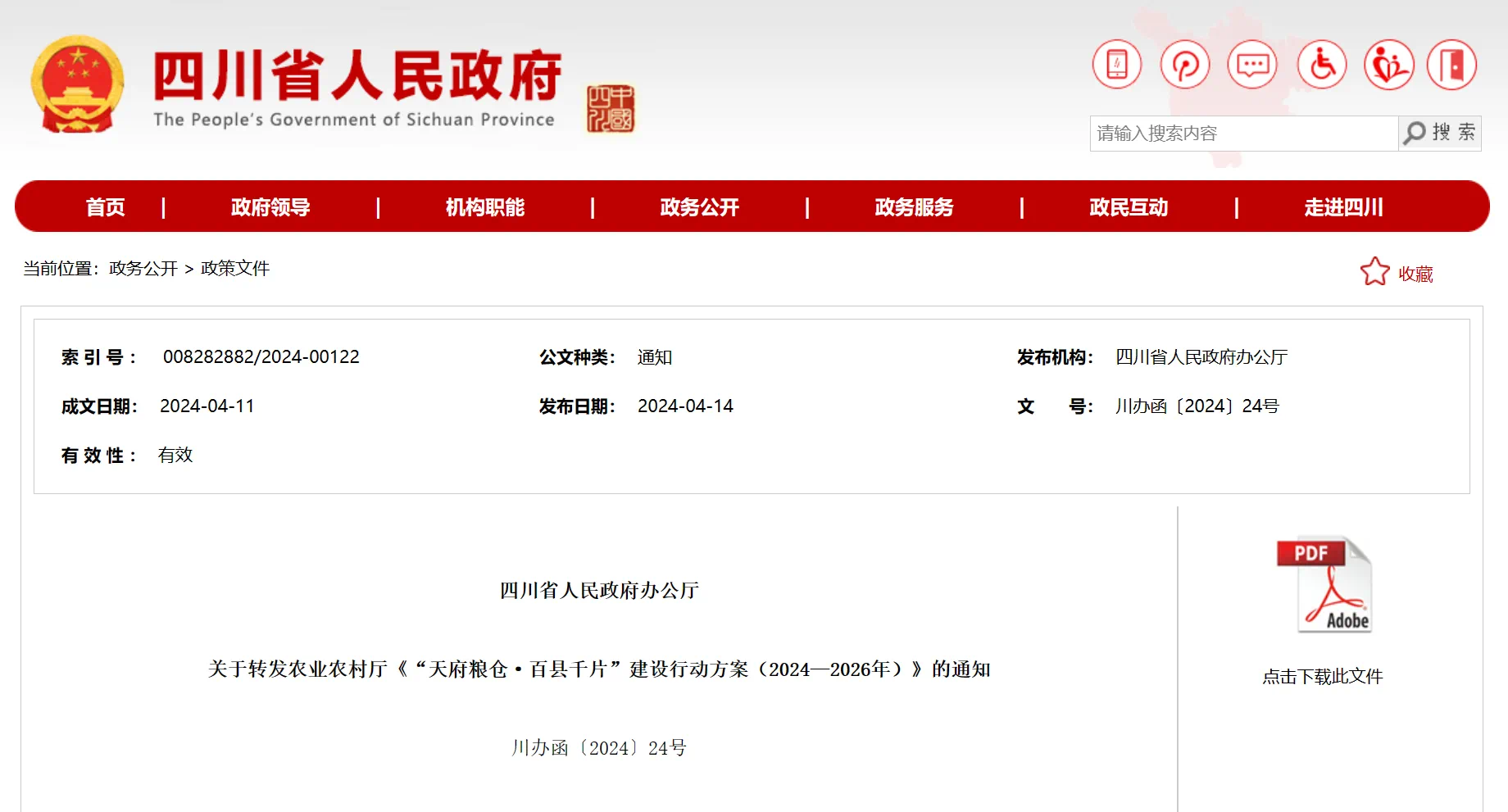
Task: Select document number 川办函〔2024〕24号 in info table
Action: (x=1197, y=406)
